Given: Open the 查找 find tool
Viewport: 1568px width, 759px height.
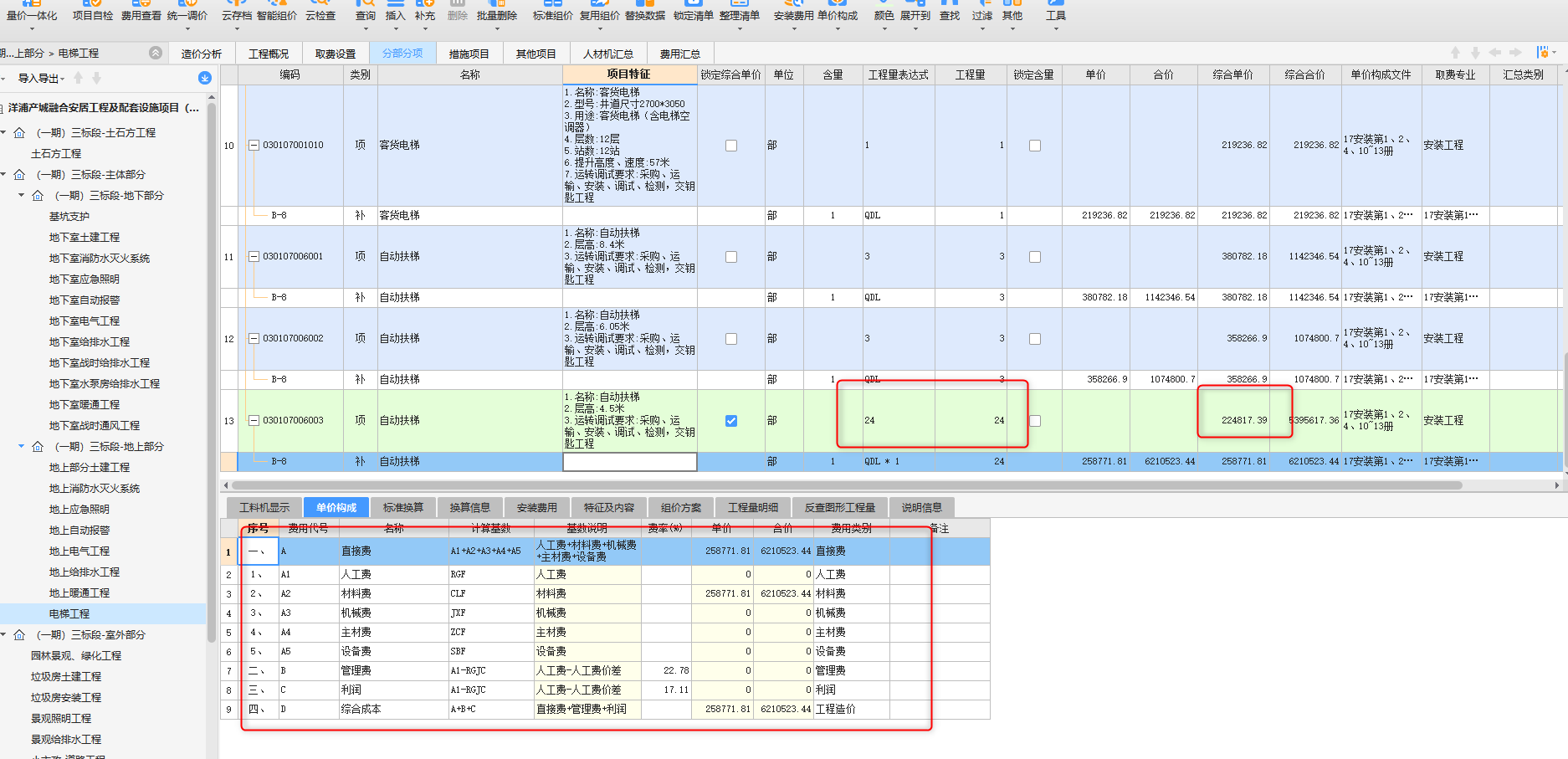Looking at the screenshot, I should [x=950, y=12].
